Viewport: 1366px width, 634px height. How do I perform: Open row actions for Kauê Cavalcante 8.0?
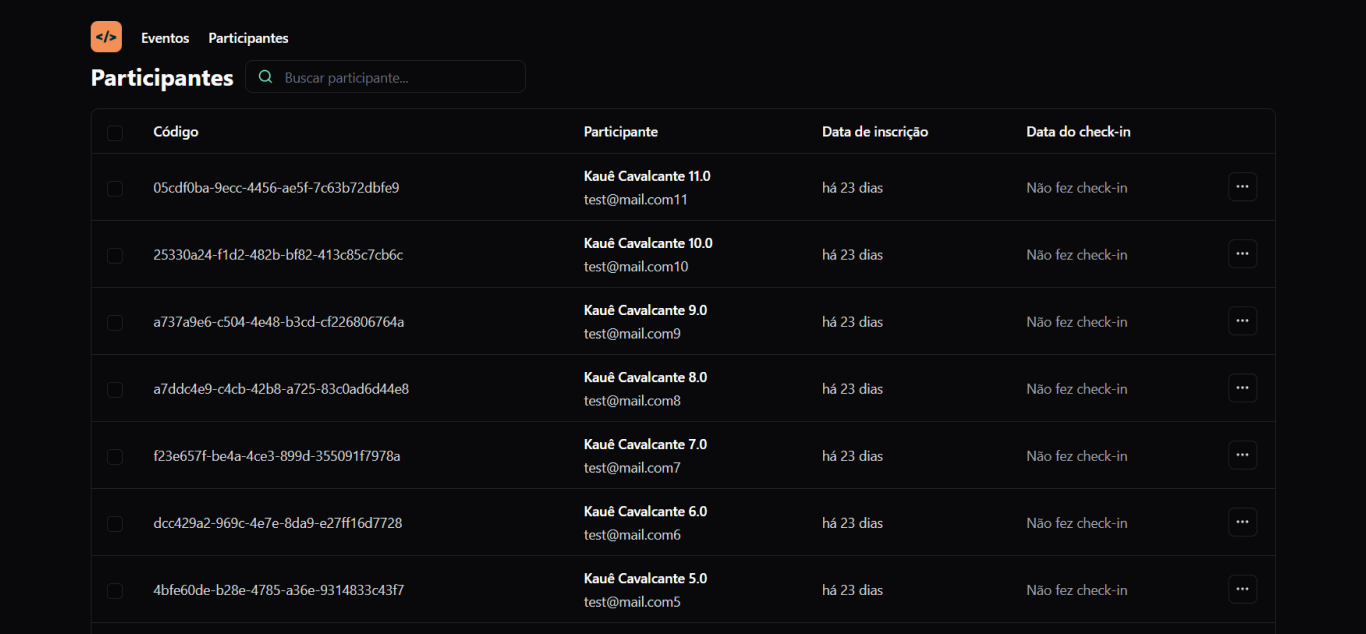point(1242,388)
